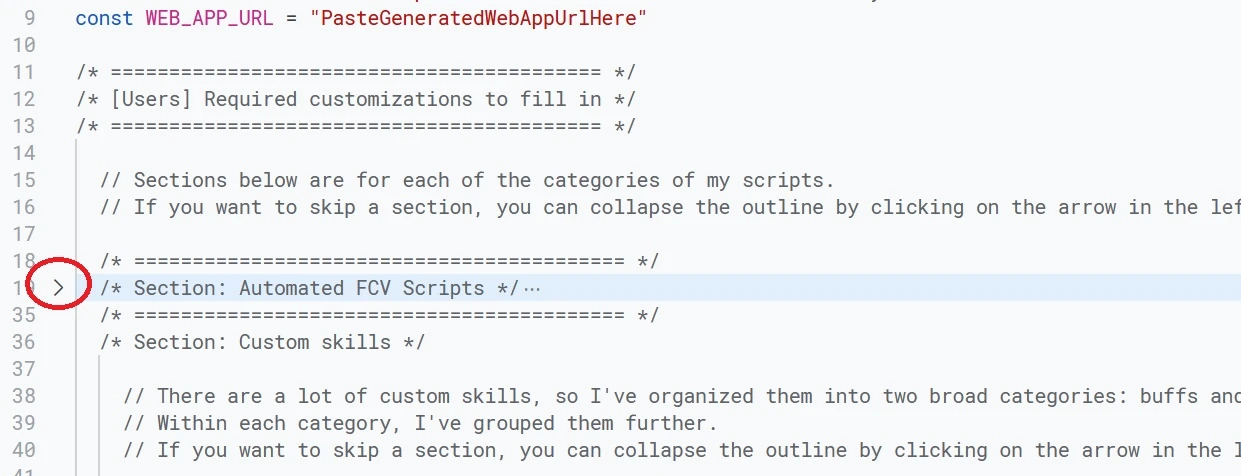
Task: Click the equals-sign divider comment on line 18
Action: coord(379,261)
